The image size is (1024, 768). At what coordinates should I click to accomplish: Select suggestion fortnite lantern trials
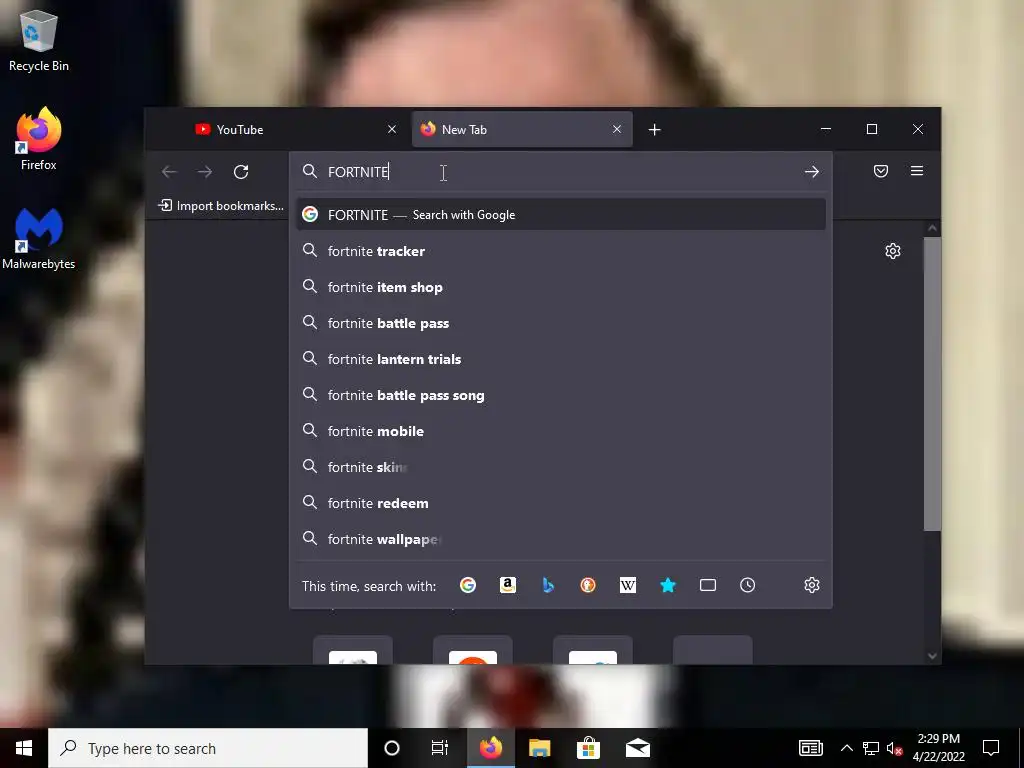[561, 359]
